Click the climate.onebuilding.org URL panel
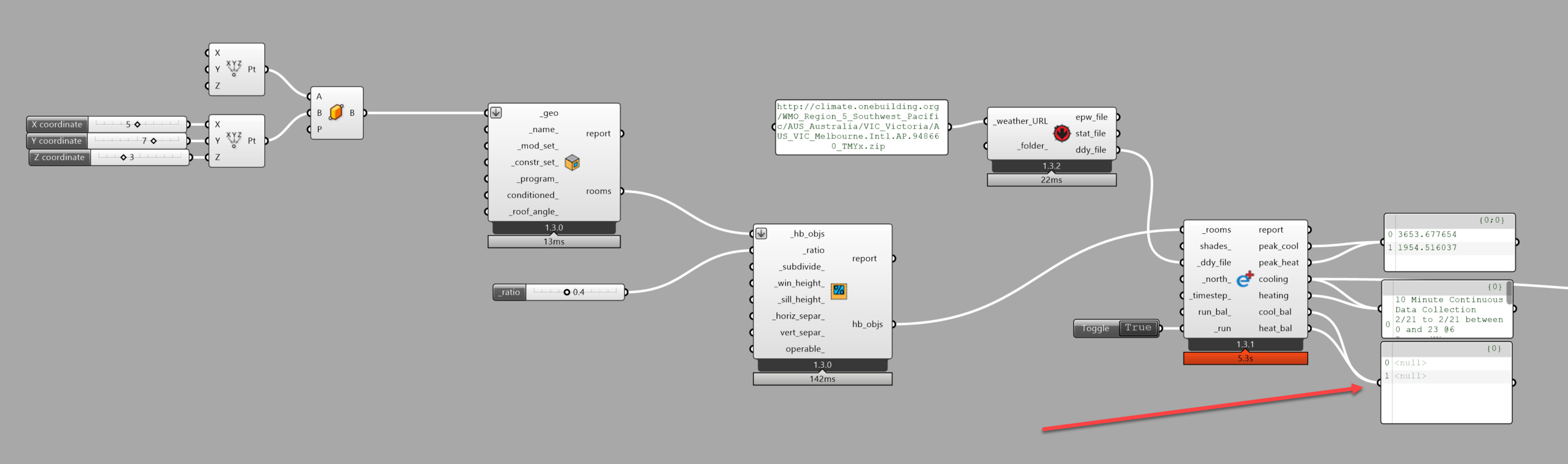 point(861,127)
